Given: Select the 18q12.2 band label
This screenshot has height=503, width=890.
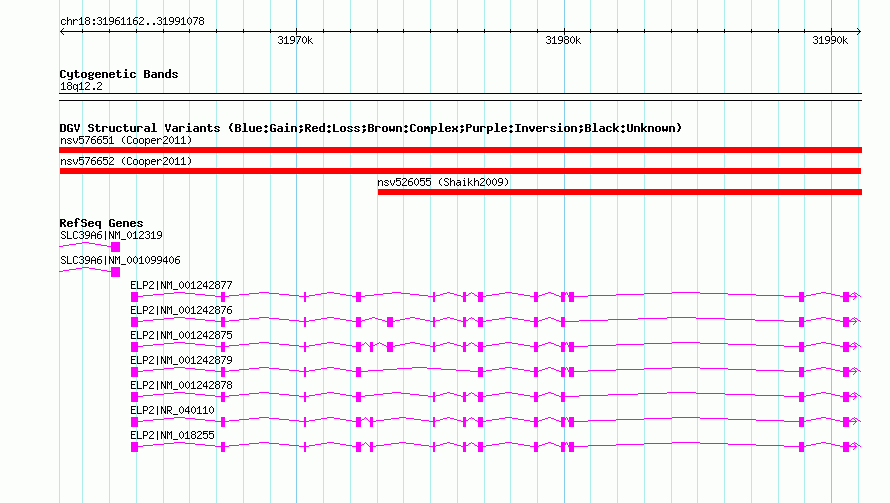Looking at the screenshot, I should tap(81, 86).
